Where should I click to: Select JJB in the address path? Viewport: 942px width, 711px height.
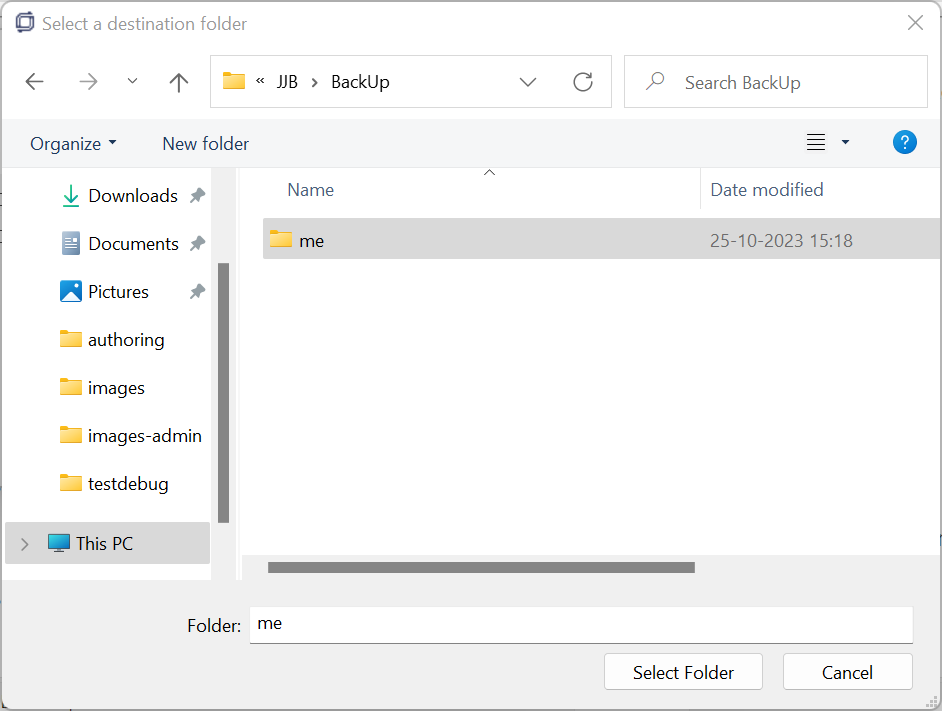[287, 82]
